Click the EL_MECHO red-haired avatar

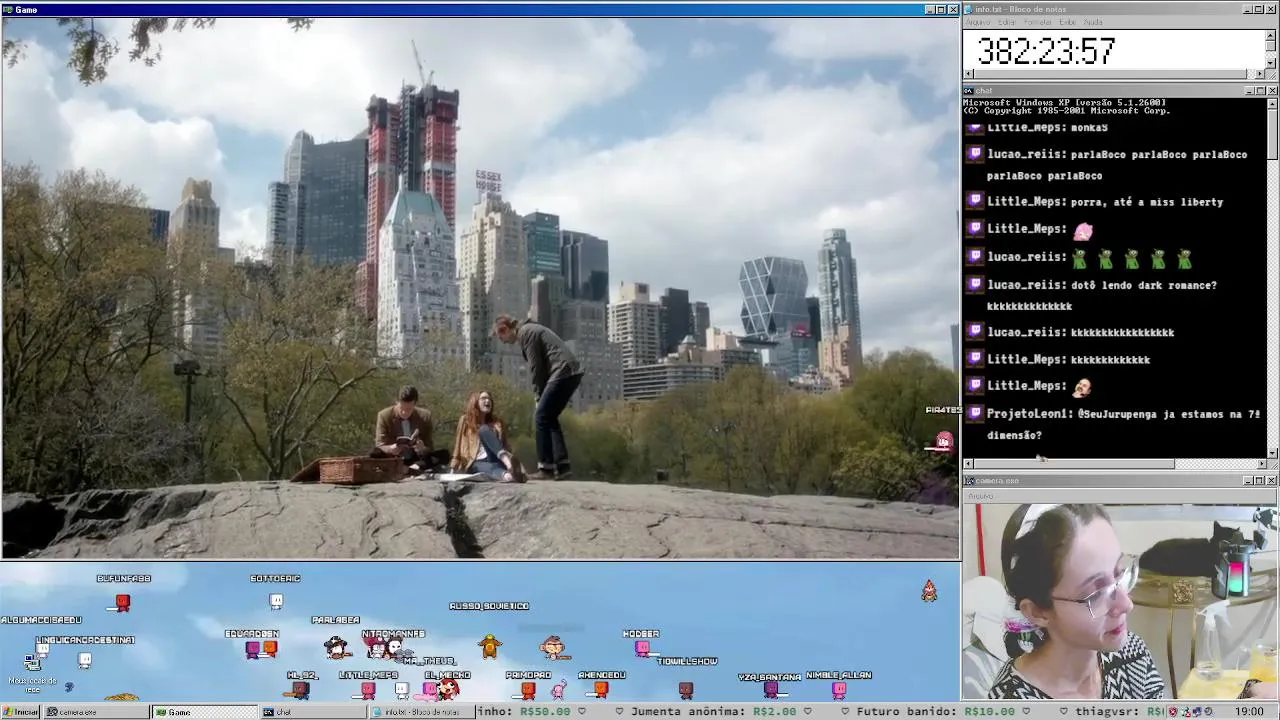coord(448,688)
